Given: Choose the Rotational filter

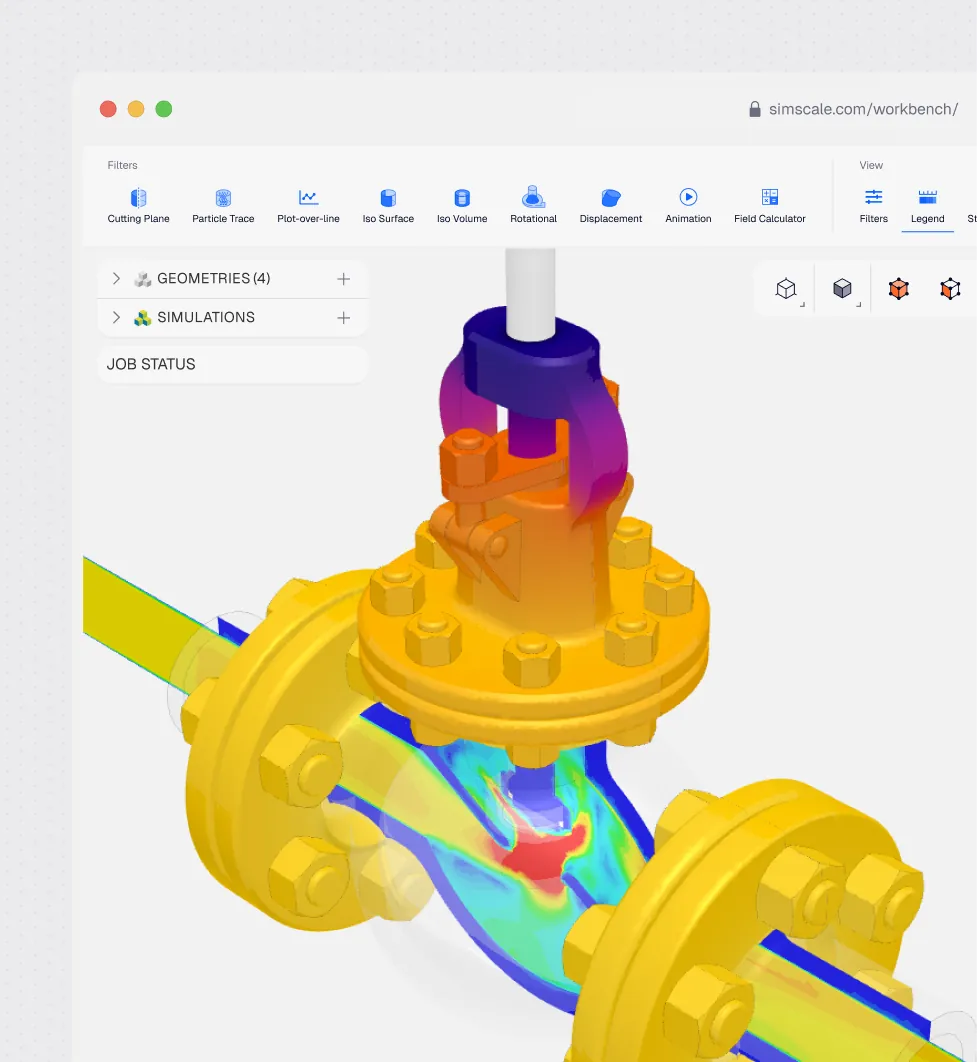Looking at the screenshot, I should [x=534, y=206].
